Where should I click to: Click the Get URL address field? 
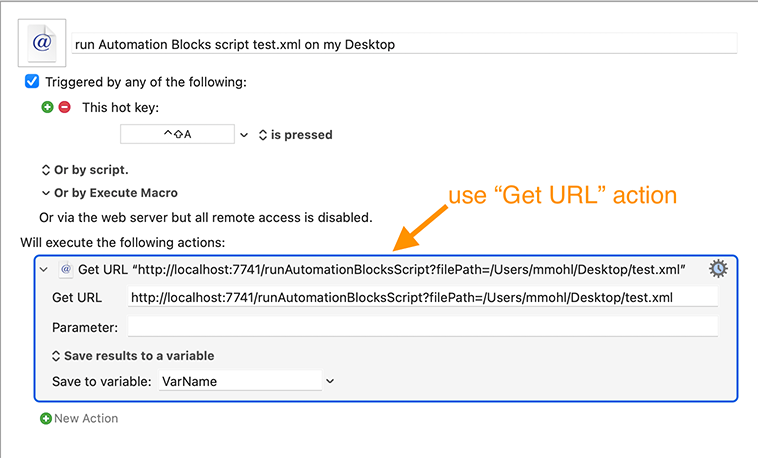coord(423,297)
